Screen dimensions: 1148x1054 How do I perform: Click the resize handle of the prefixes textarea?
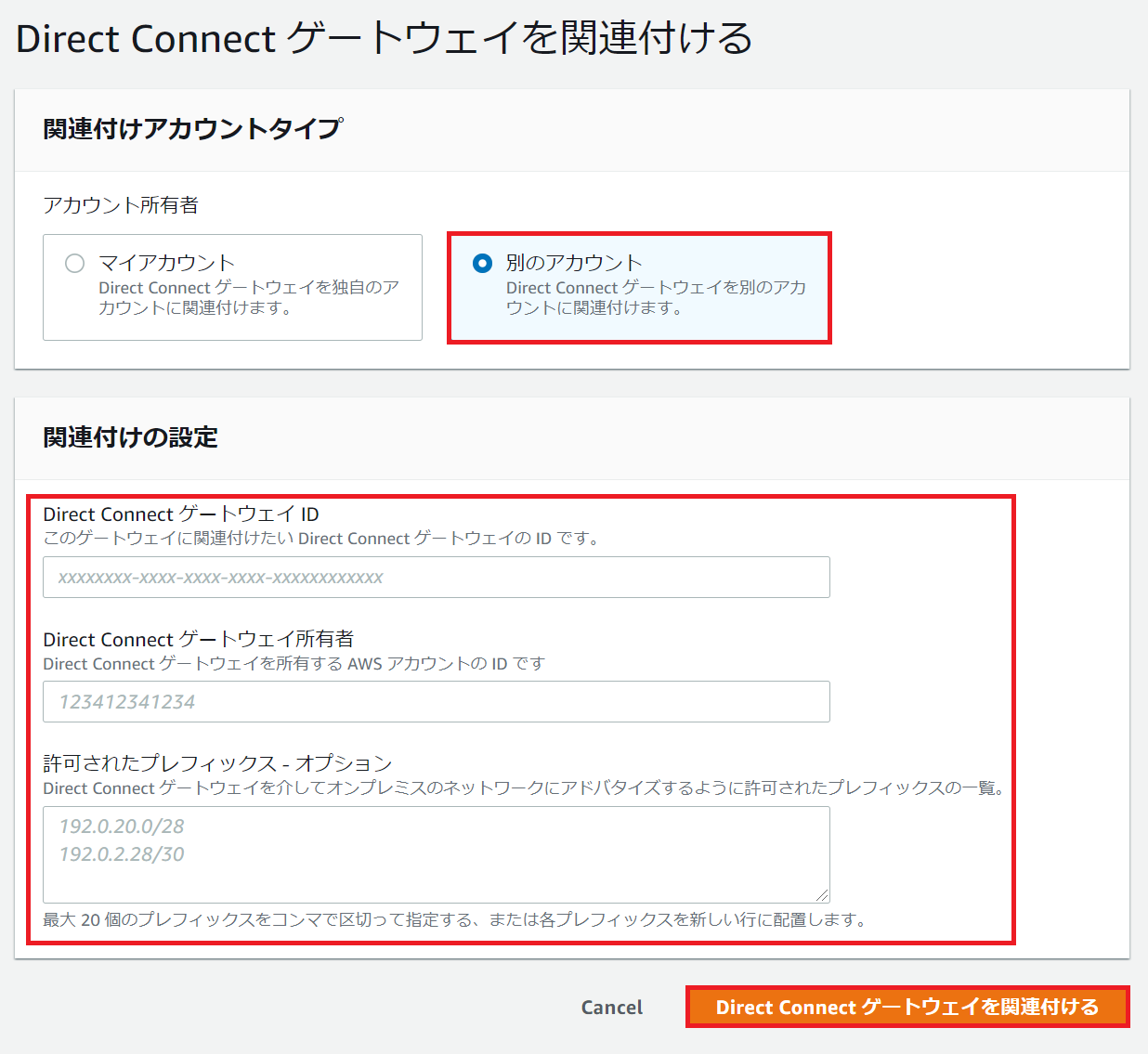(822, 895)
